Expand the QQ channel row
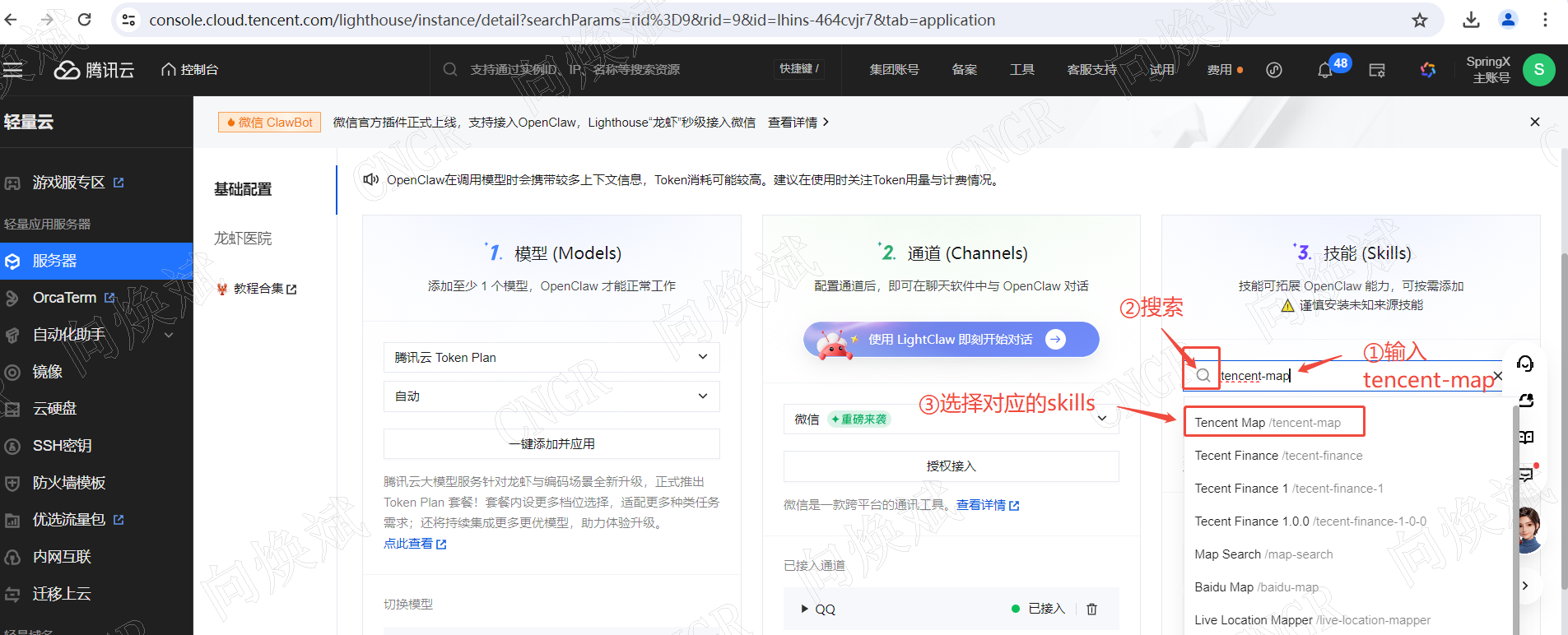The width and height of the screenshot is (1568, 635). tap(804, 609)
